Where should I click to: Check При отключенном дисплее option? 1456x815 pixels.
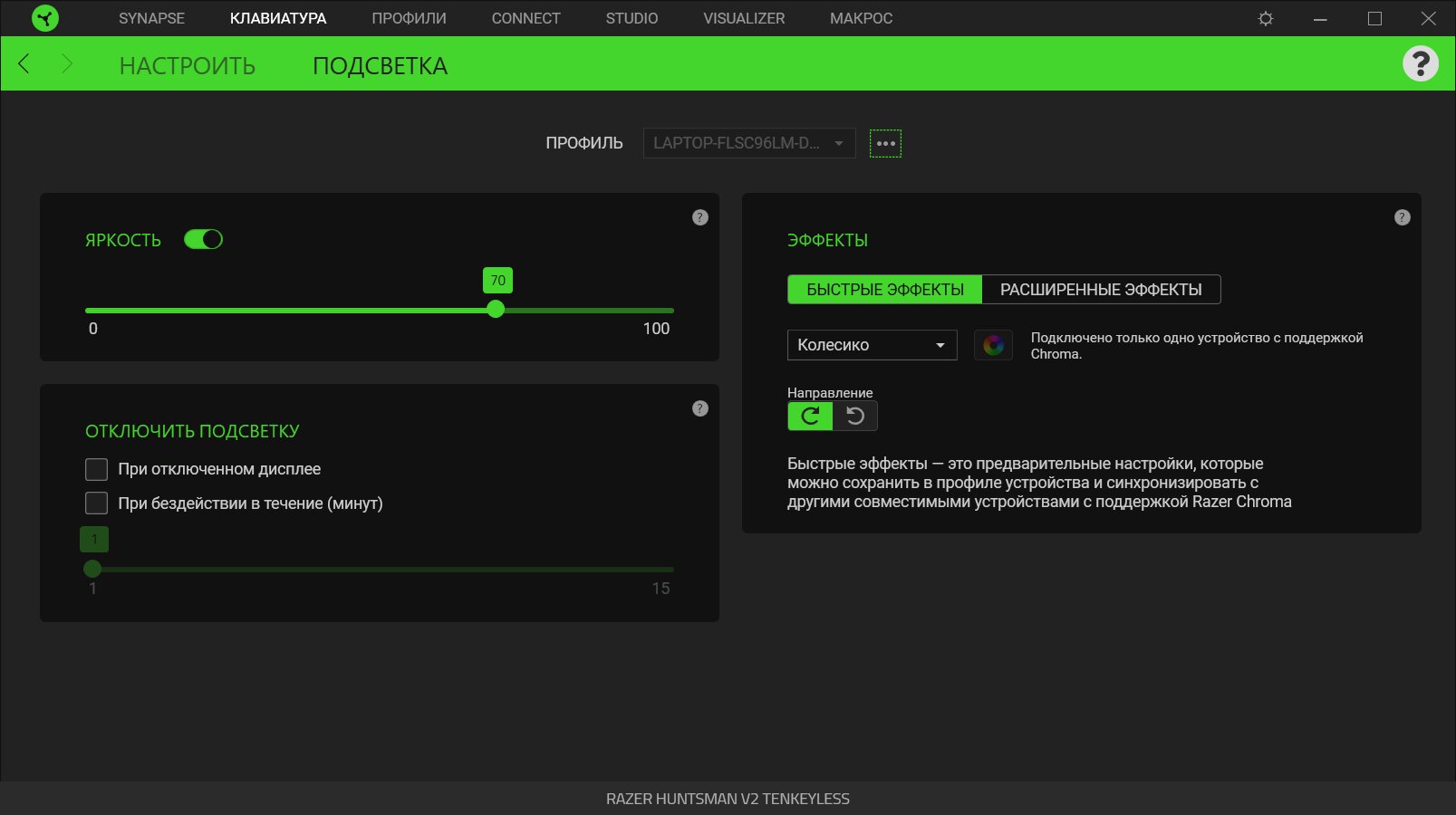96,469
